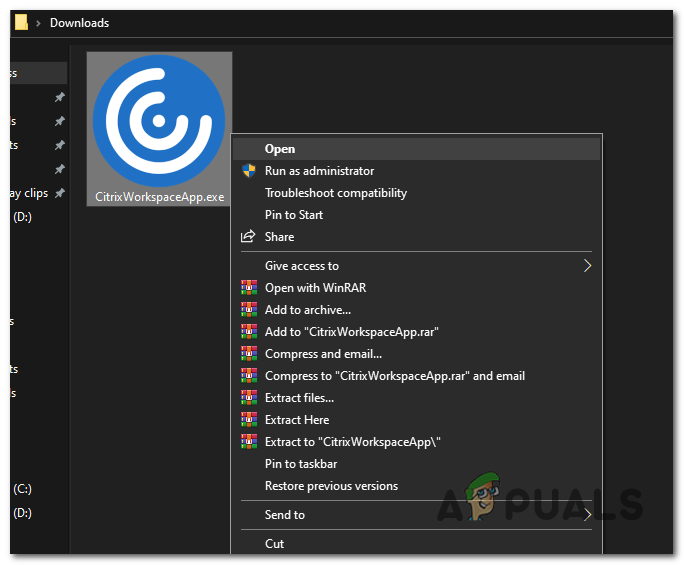Click WinRAR icon beside Compress and email...
The image size is (684, 565).
(249, 353)
